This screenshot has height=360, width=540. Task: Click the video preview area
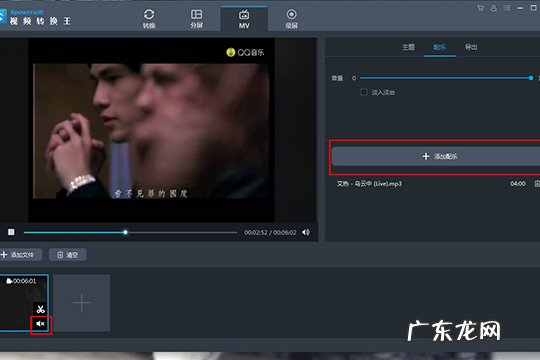pos(151,130)
